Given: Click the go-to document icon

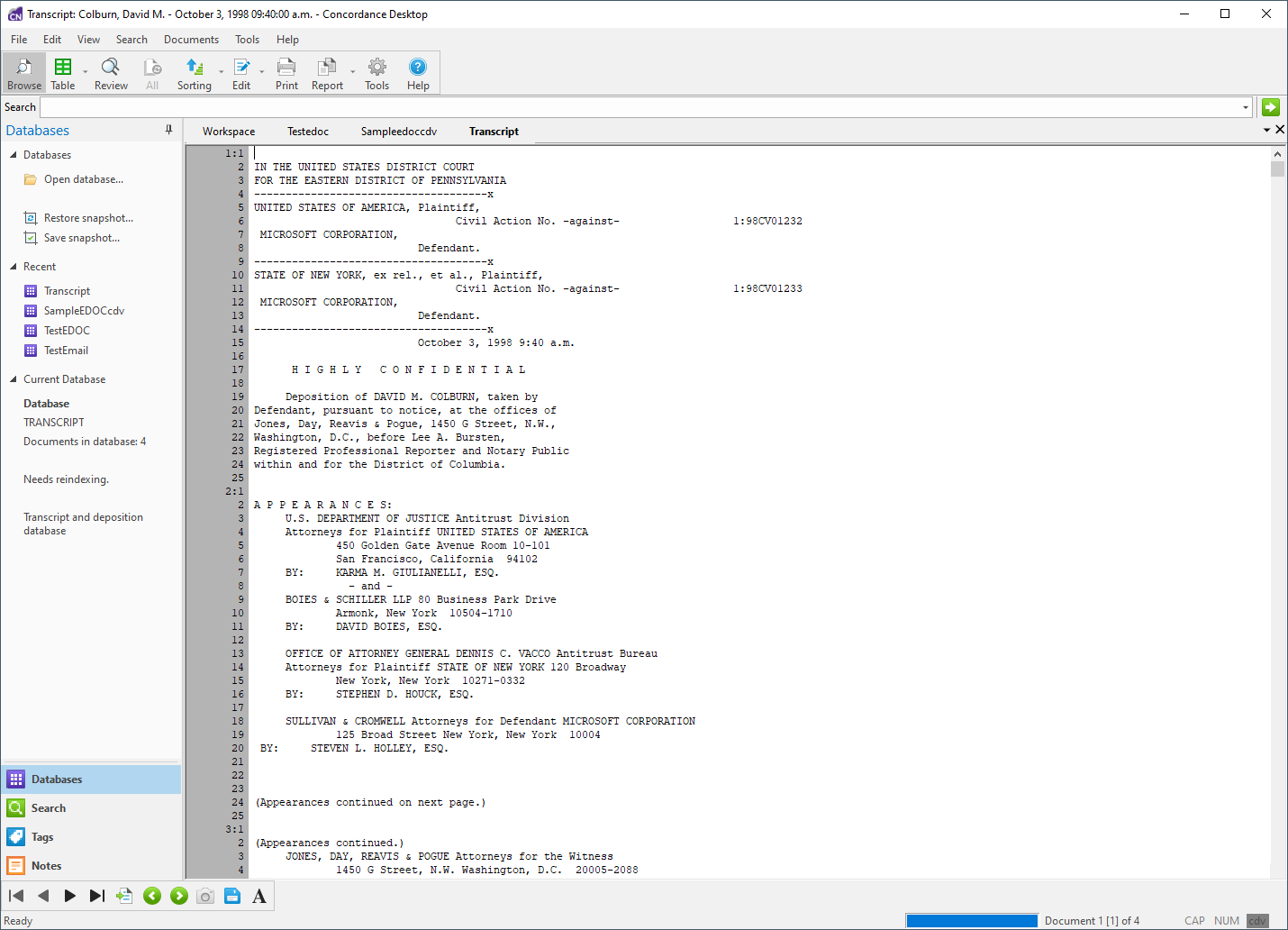Looking at the screenshot, I should click(124, 896).
